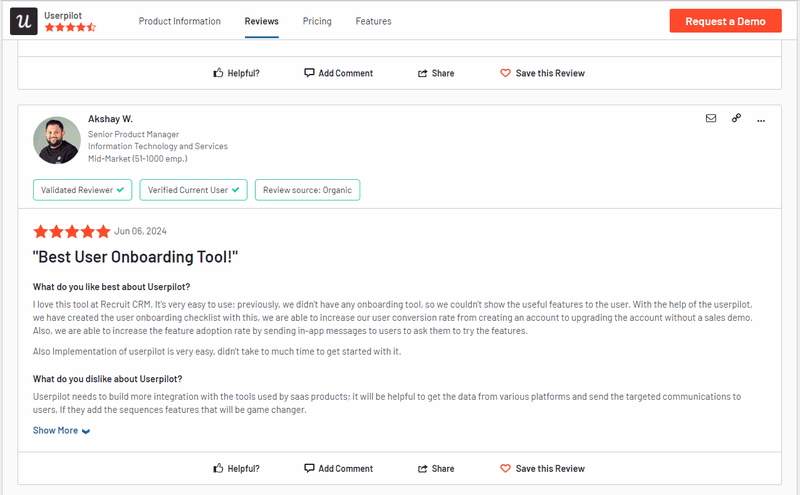Open the reviewer name Akshay W.
This screenshot has width=800, height=495.
(x=110, y=119)
